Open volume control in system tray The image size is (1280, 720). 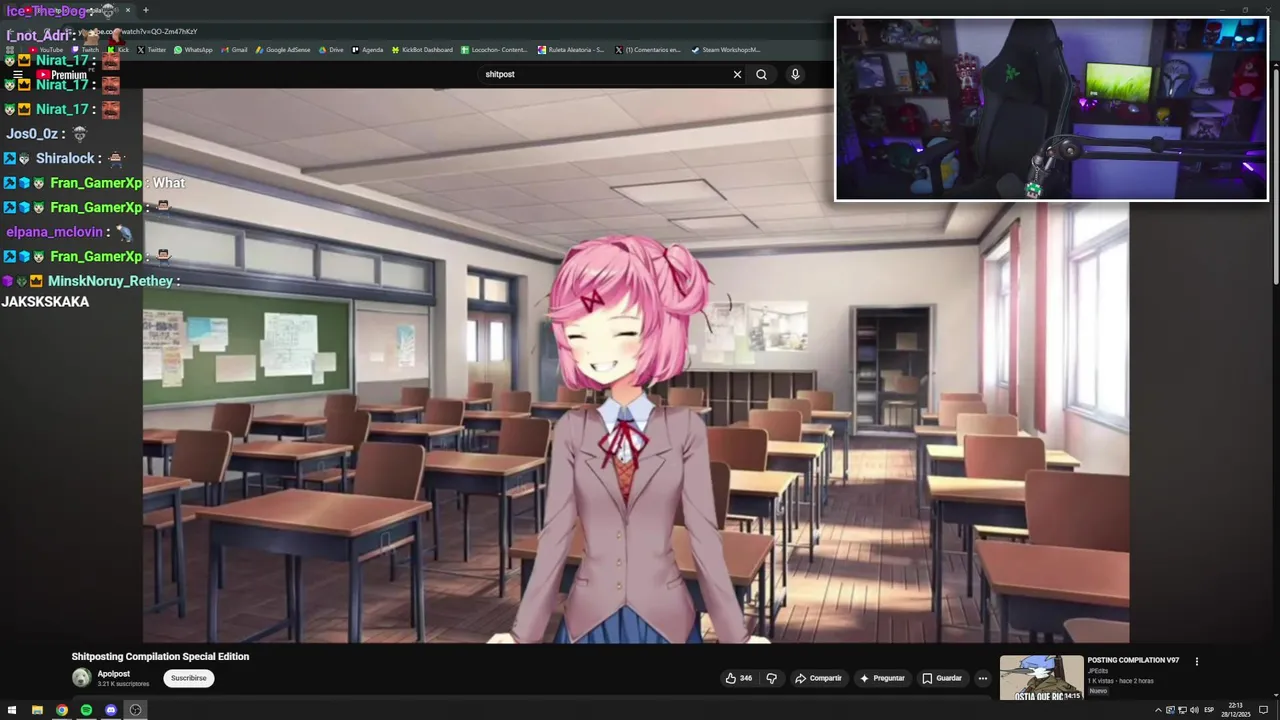pyautogui.click(x=1194, y=710)
